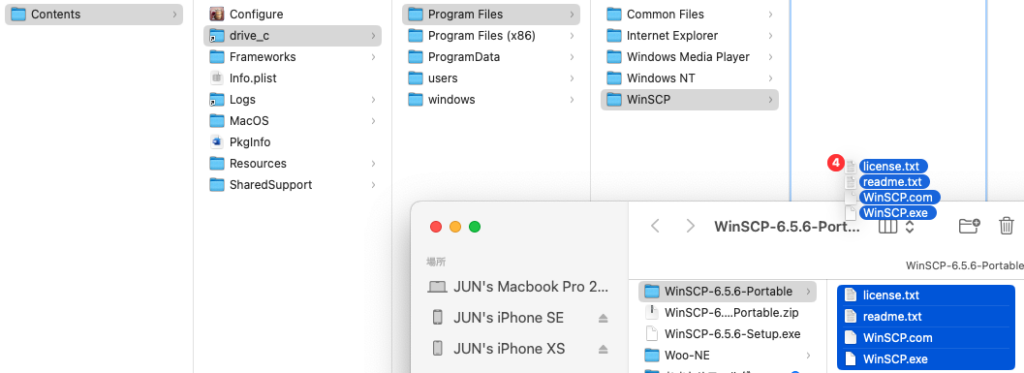Expand the Woo-NE folder chevron

(x=808, y=355)
